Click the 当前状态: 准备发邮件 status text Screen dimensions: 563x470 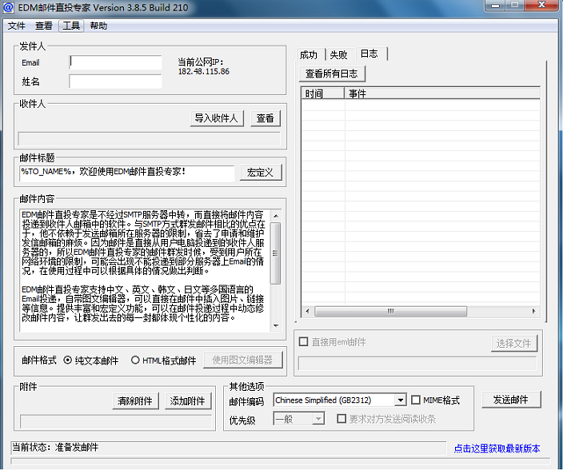point(55,447)
